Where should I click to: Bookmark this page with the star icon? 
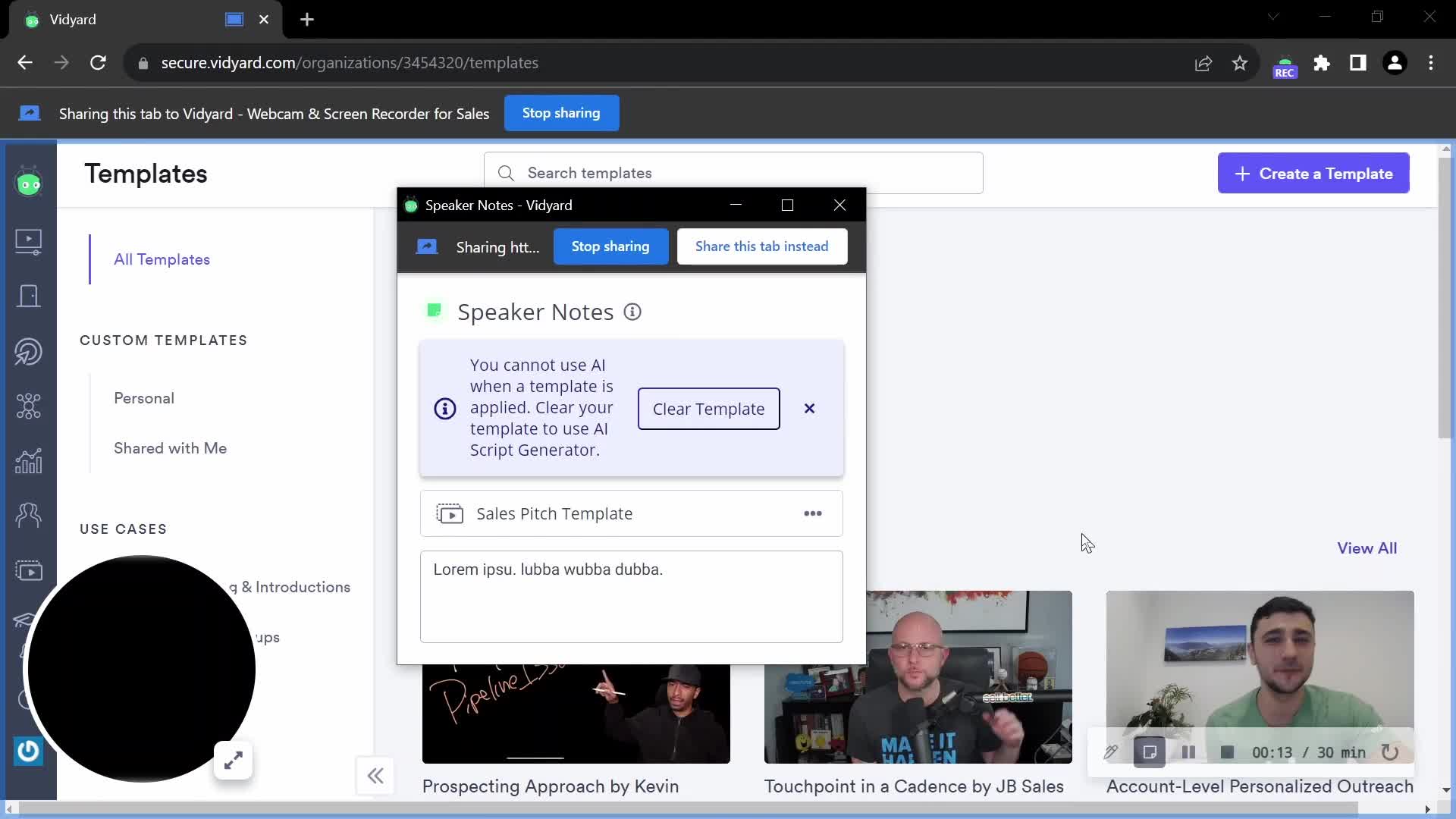[1240, 63]
